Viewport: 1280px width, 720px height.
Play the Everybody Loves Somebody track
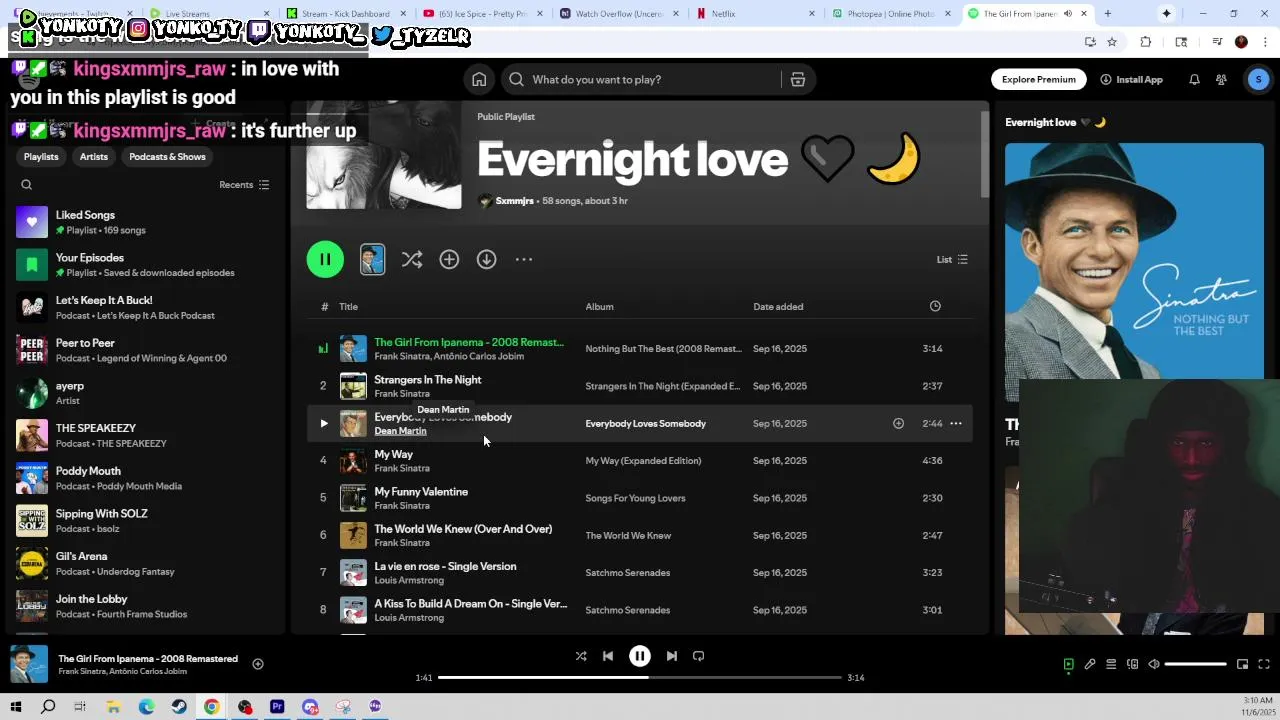point(323,424)
